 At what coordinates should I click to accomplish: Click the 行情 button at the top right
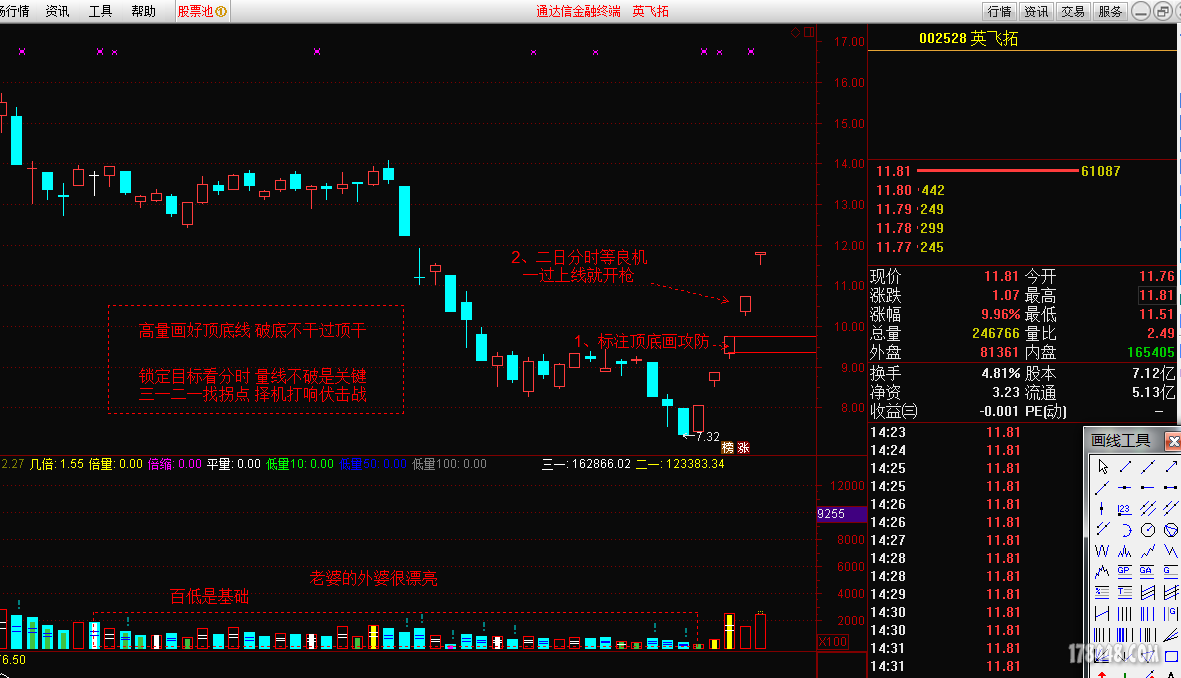click(999, 11)
